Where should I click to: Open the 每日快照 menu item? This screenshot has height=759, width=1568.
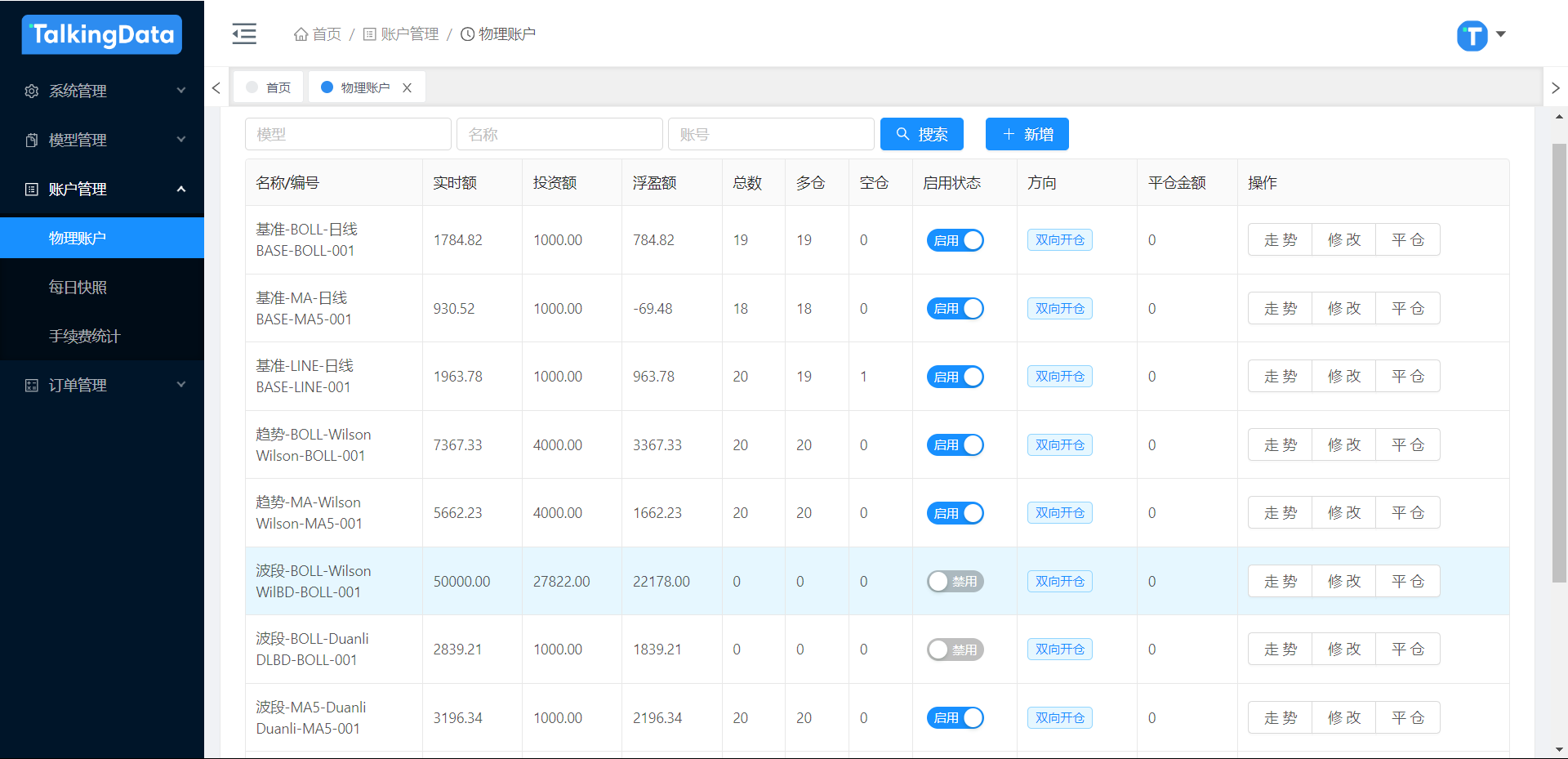coord(78,287)
